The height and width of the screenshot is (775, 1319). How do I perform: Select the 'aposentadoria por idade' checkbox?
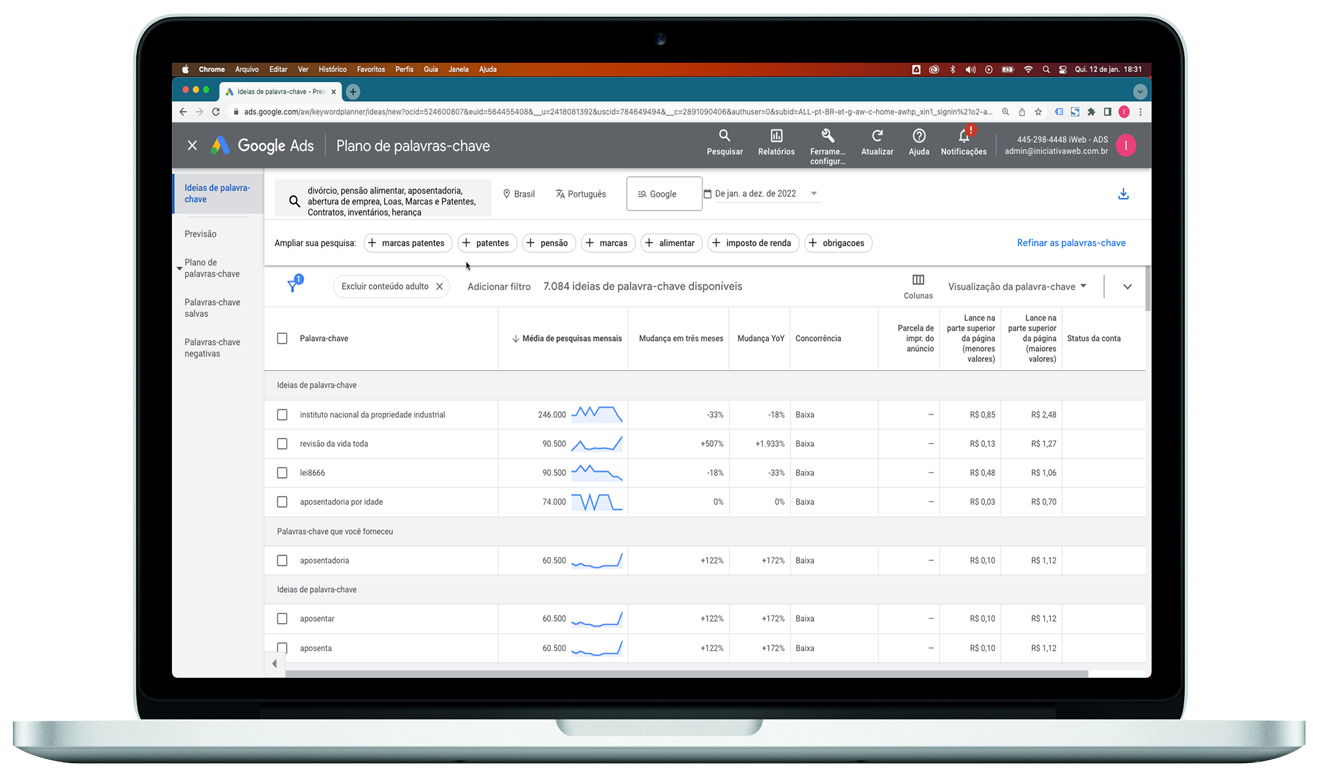click(282, 502)
